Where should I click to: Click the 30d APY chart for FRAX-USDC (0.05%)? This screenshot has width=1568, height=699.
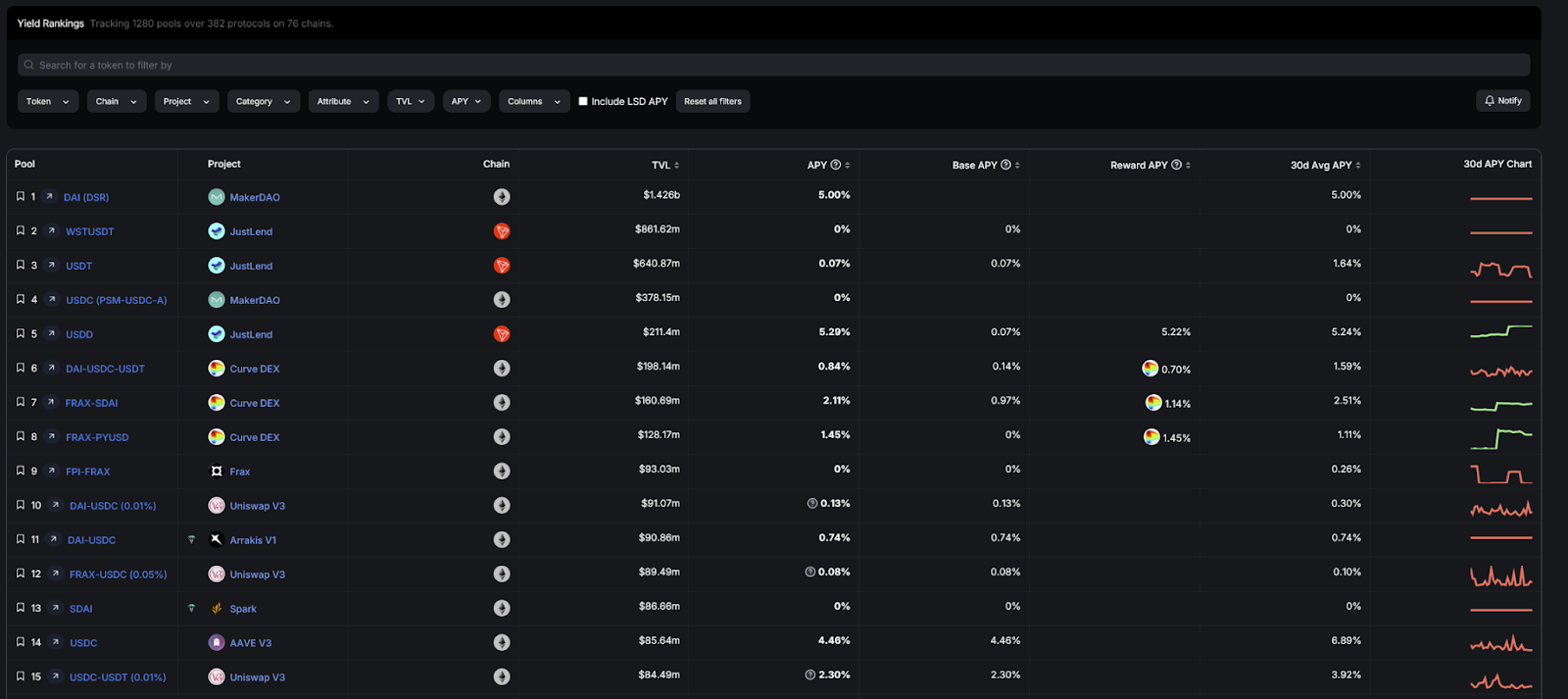(x=1500, y=575)
